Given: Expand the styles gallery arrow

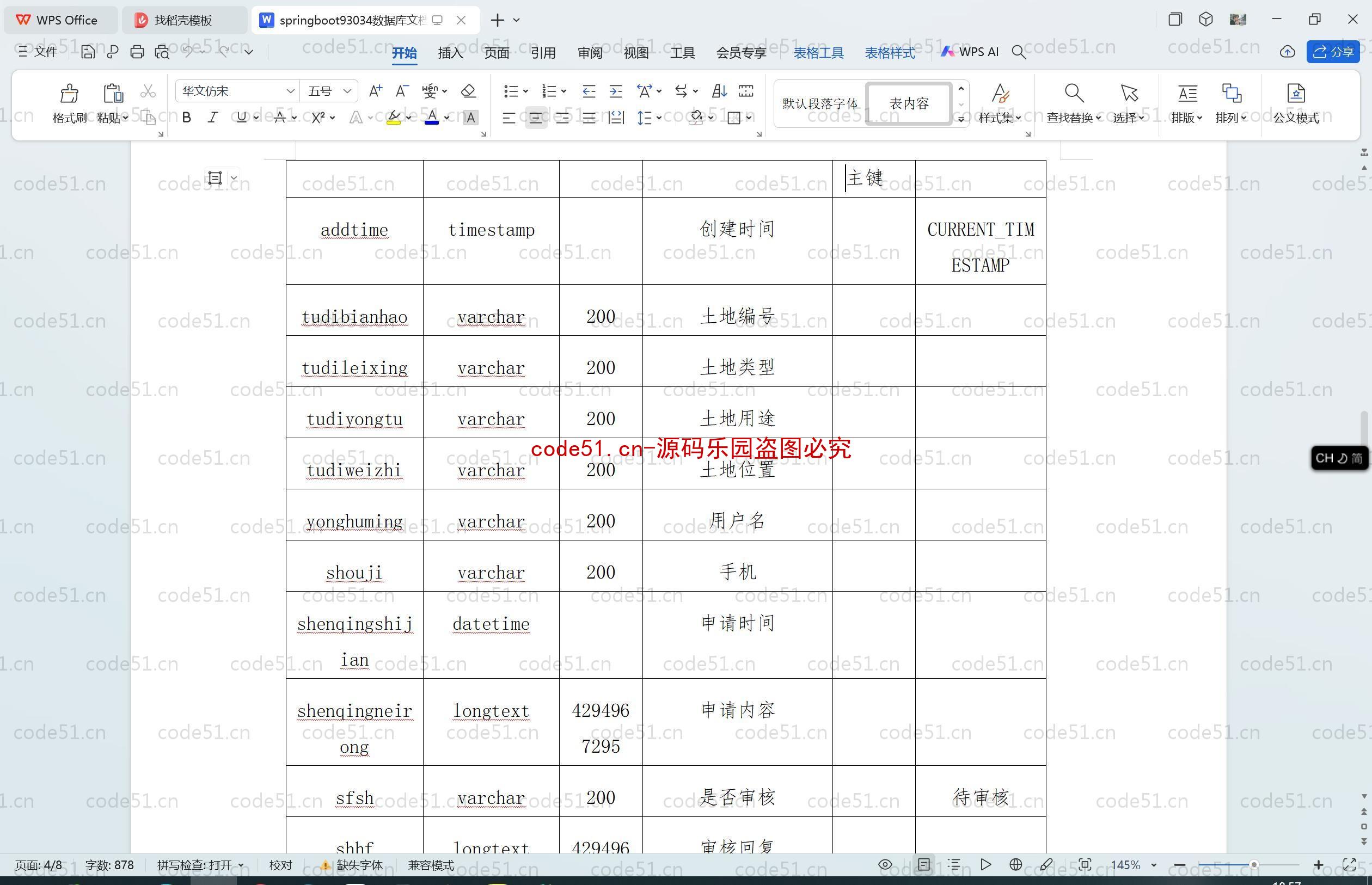Looking at the screenshot, I should pos(960,119).
